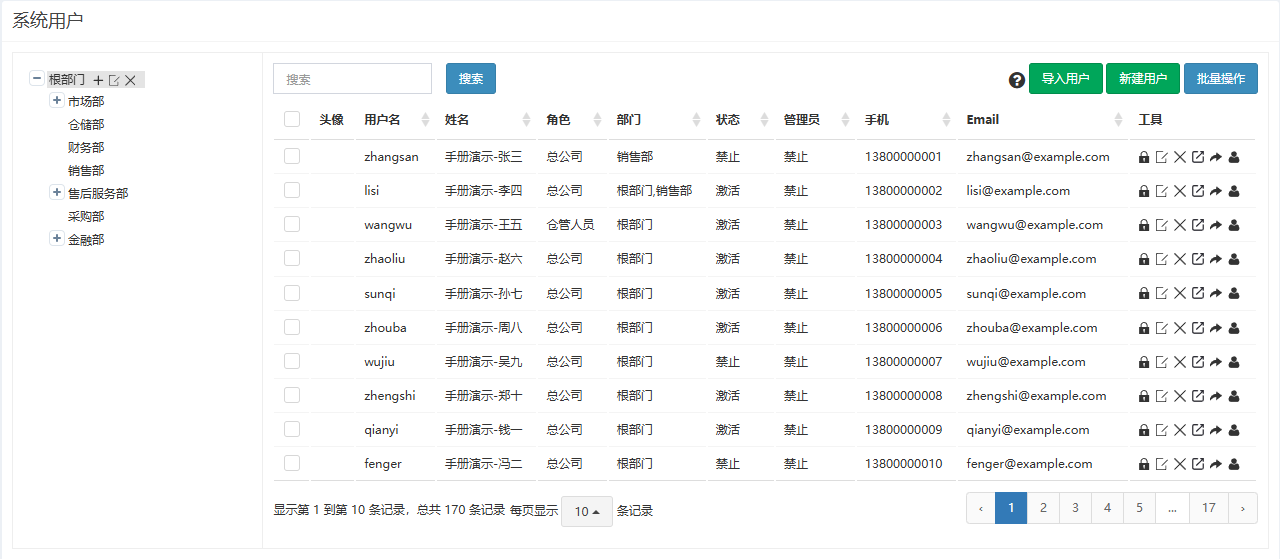Click the share arrow icon in sunqi's row
This screenshot has height=559, width=1280.
(1215, 294)
